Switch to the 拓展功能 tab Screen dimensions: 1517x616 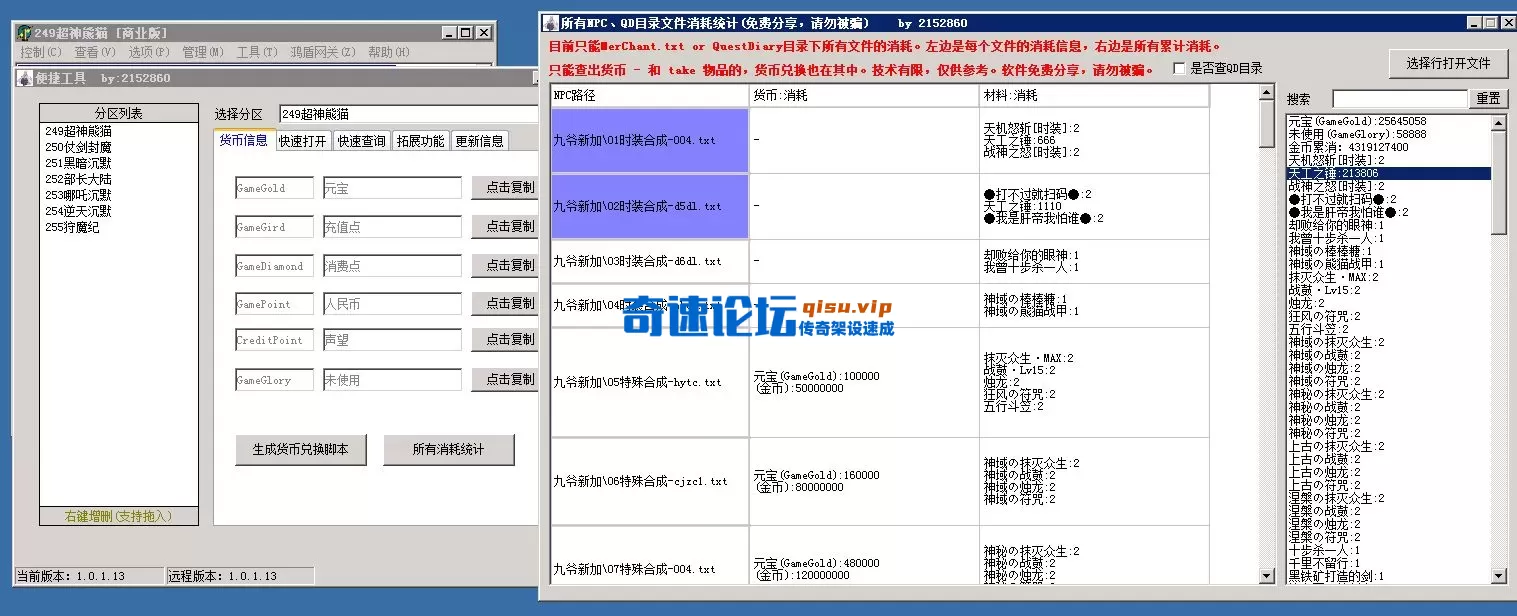(421, 141)
